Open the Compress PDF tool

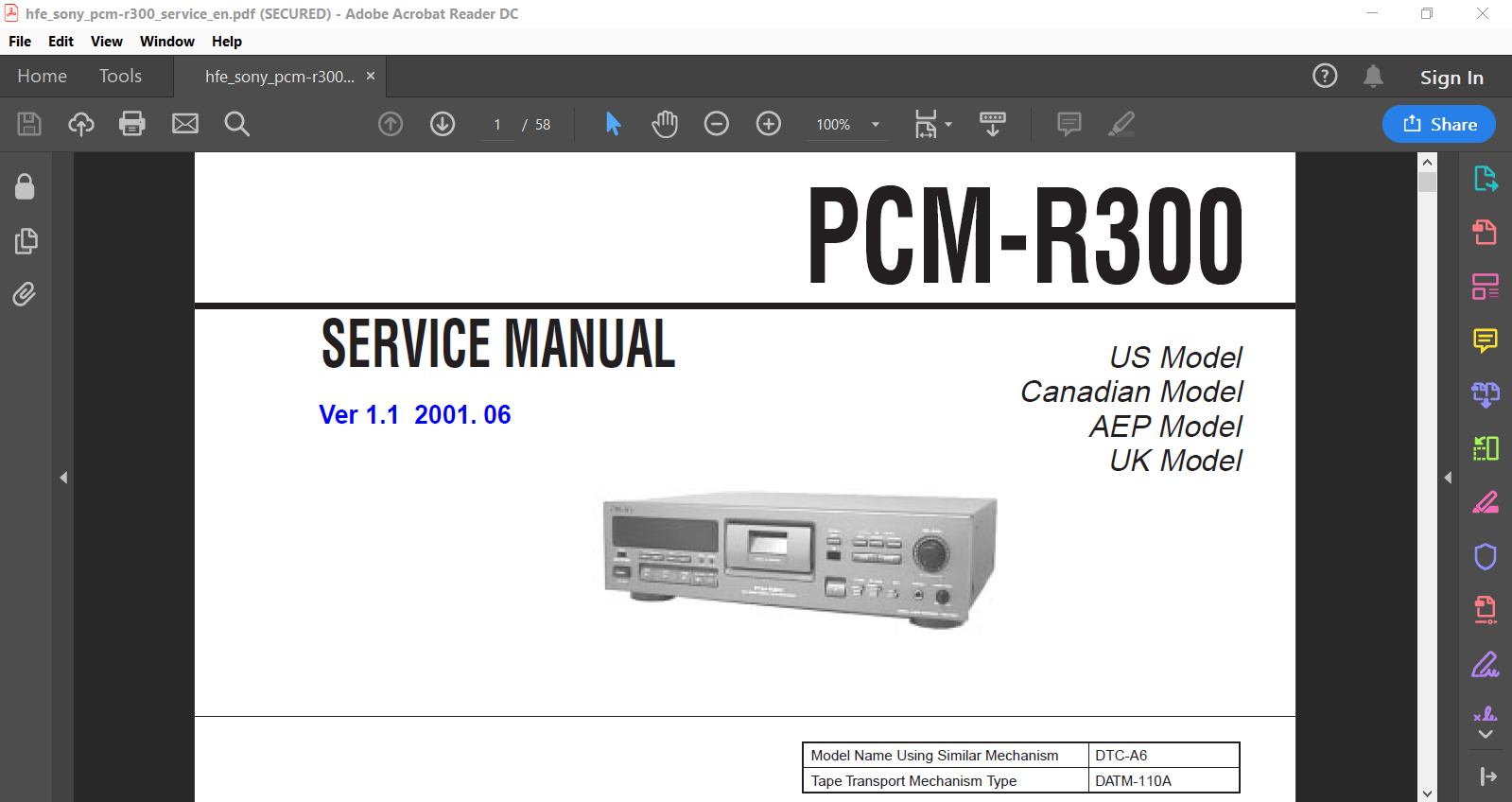click(1486, 610)
